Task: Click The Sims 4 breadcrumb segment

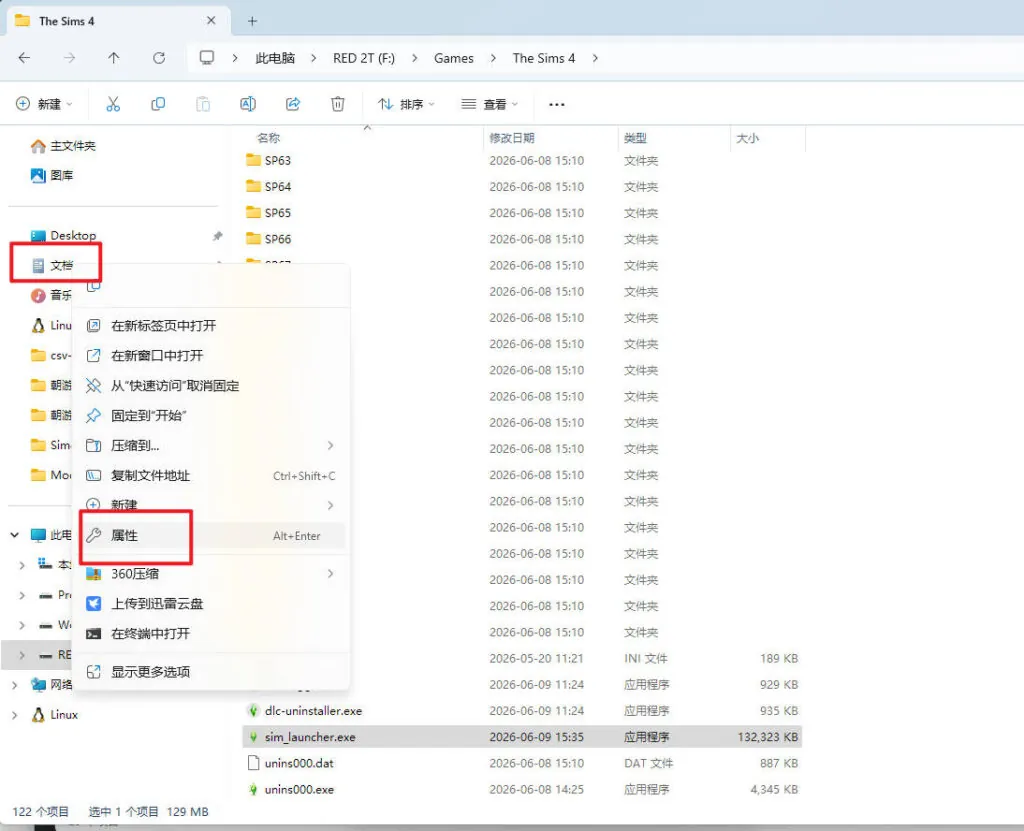Action: 543,58
